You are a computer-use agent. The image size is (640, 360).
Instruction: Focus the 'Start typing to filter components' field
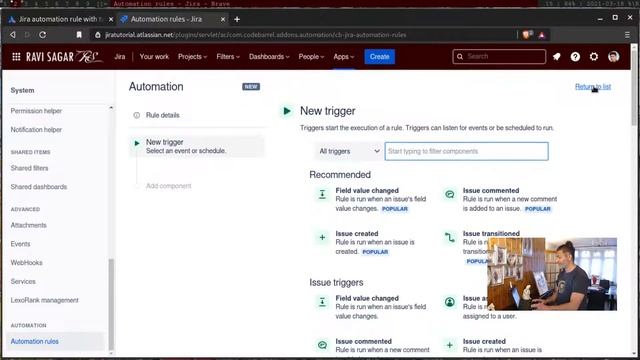click(x=467, y=151)
